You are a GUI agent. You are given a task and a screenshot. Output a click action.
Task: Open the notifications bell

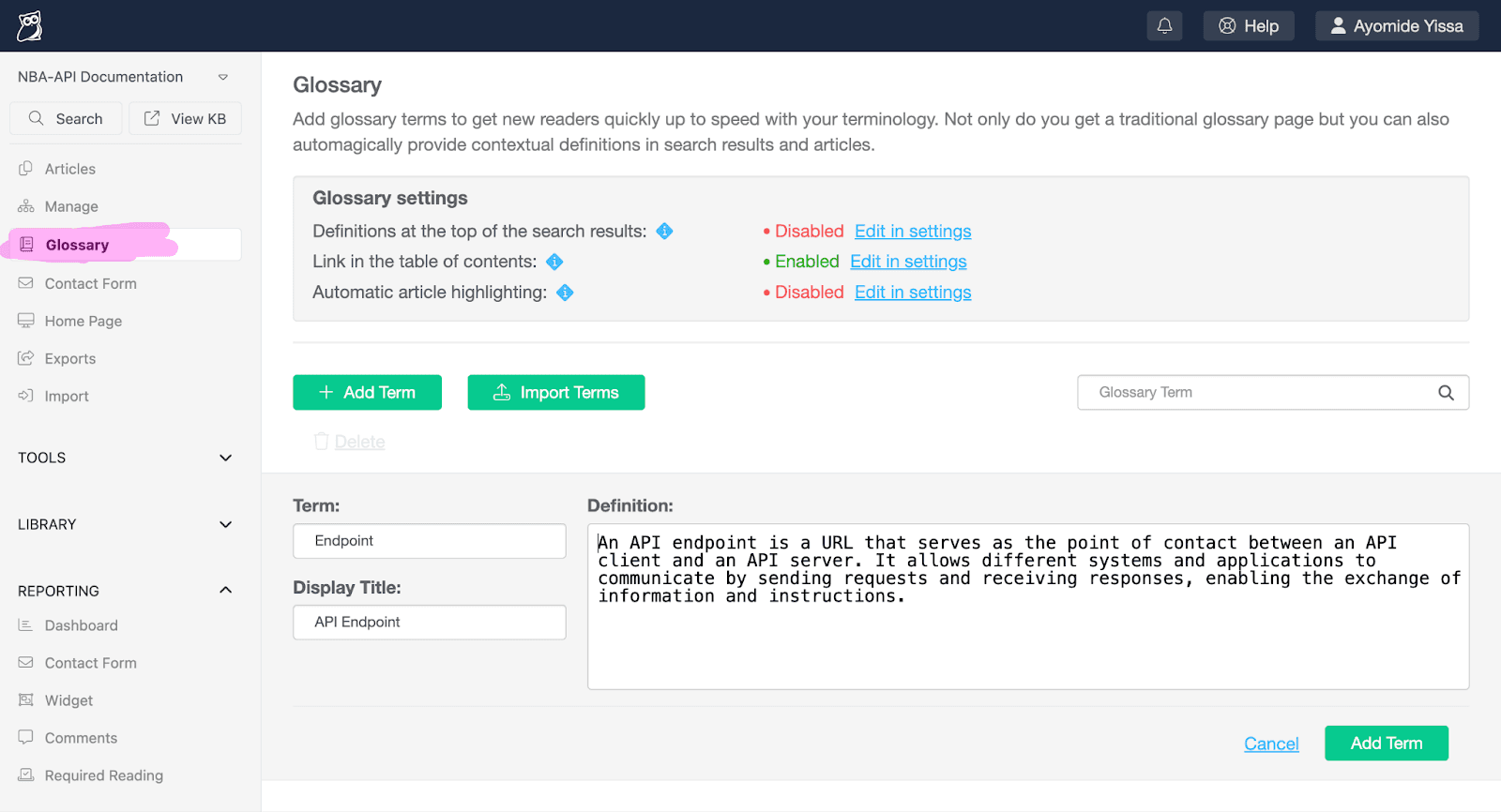pyautogui.click(x=1164, y=26)
